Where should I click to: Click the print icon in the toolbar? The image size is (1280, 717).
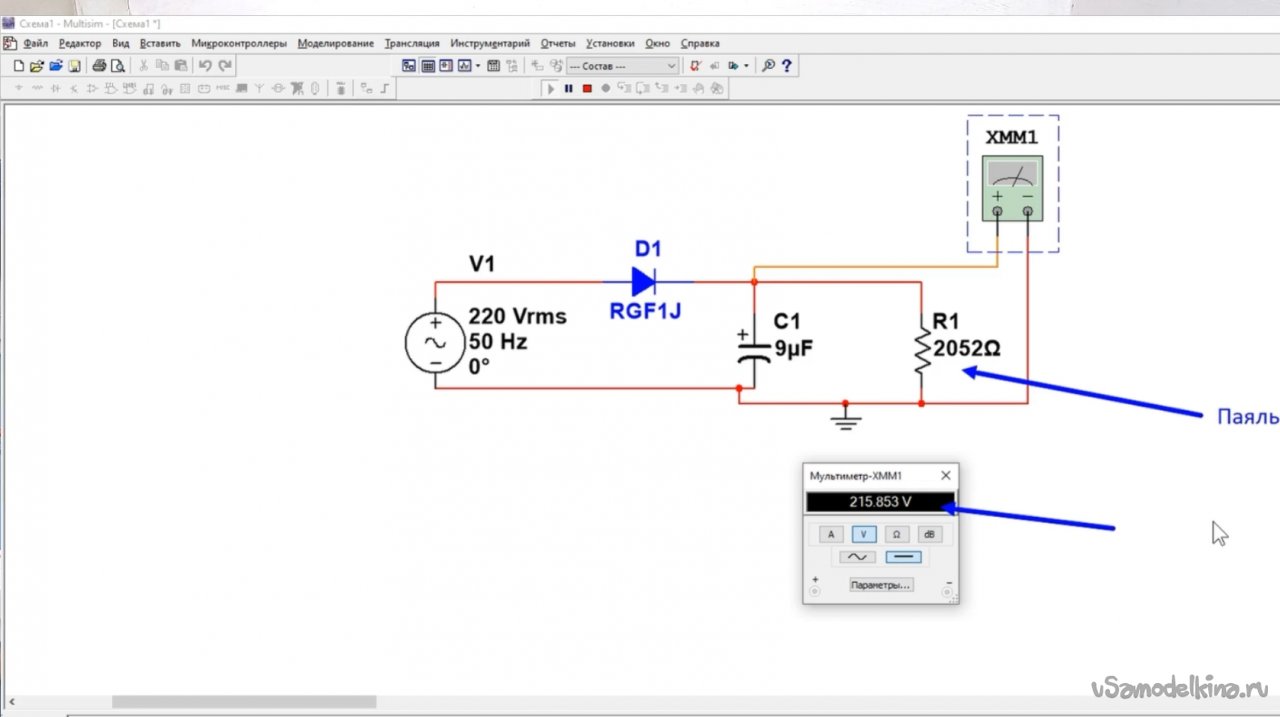coord(99,66)
